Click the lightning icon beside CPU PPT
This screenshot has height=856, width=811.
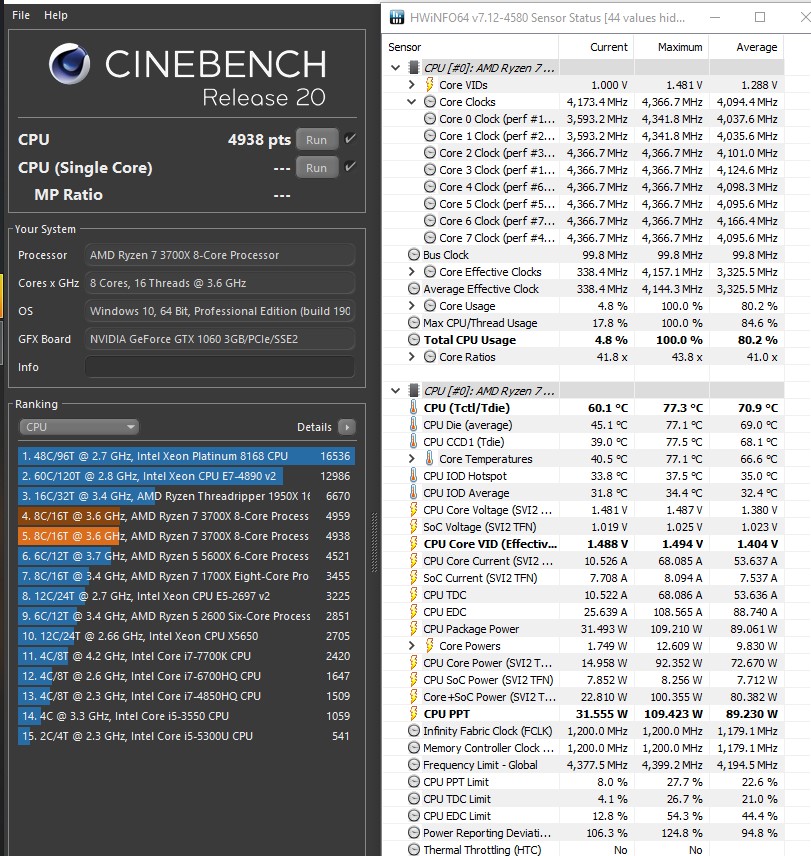[414, 714]
